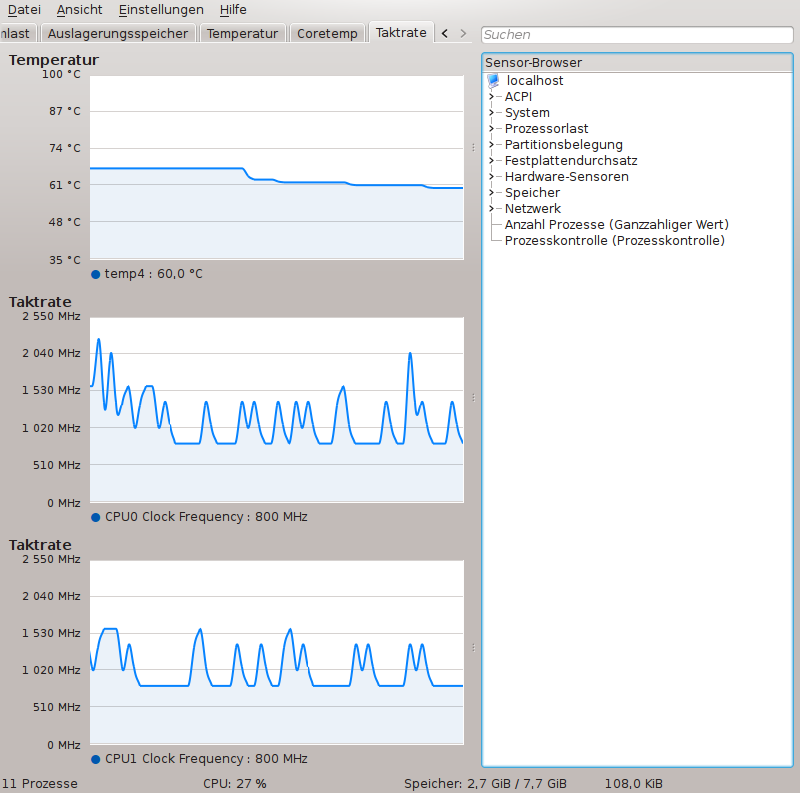Select the Prozesskontrolle sensor entry
800x793 pixels.
(x=614, y=241)
